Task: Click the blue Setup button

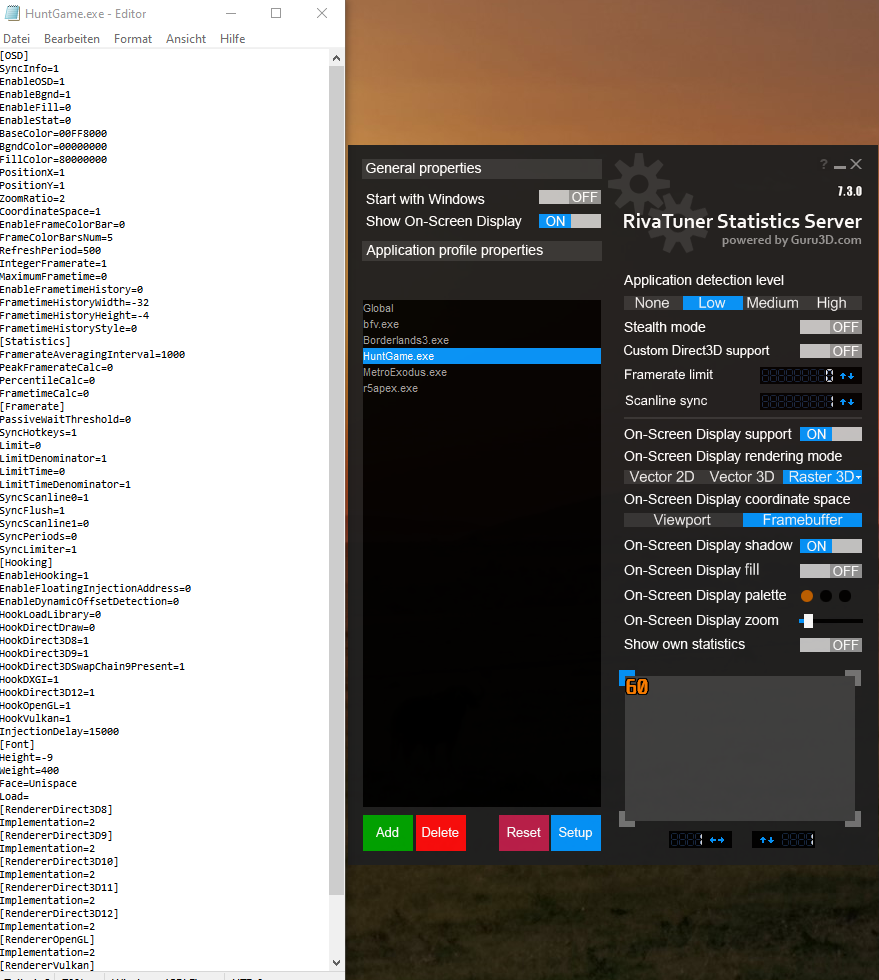Action: (x=575, y=832)
